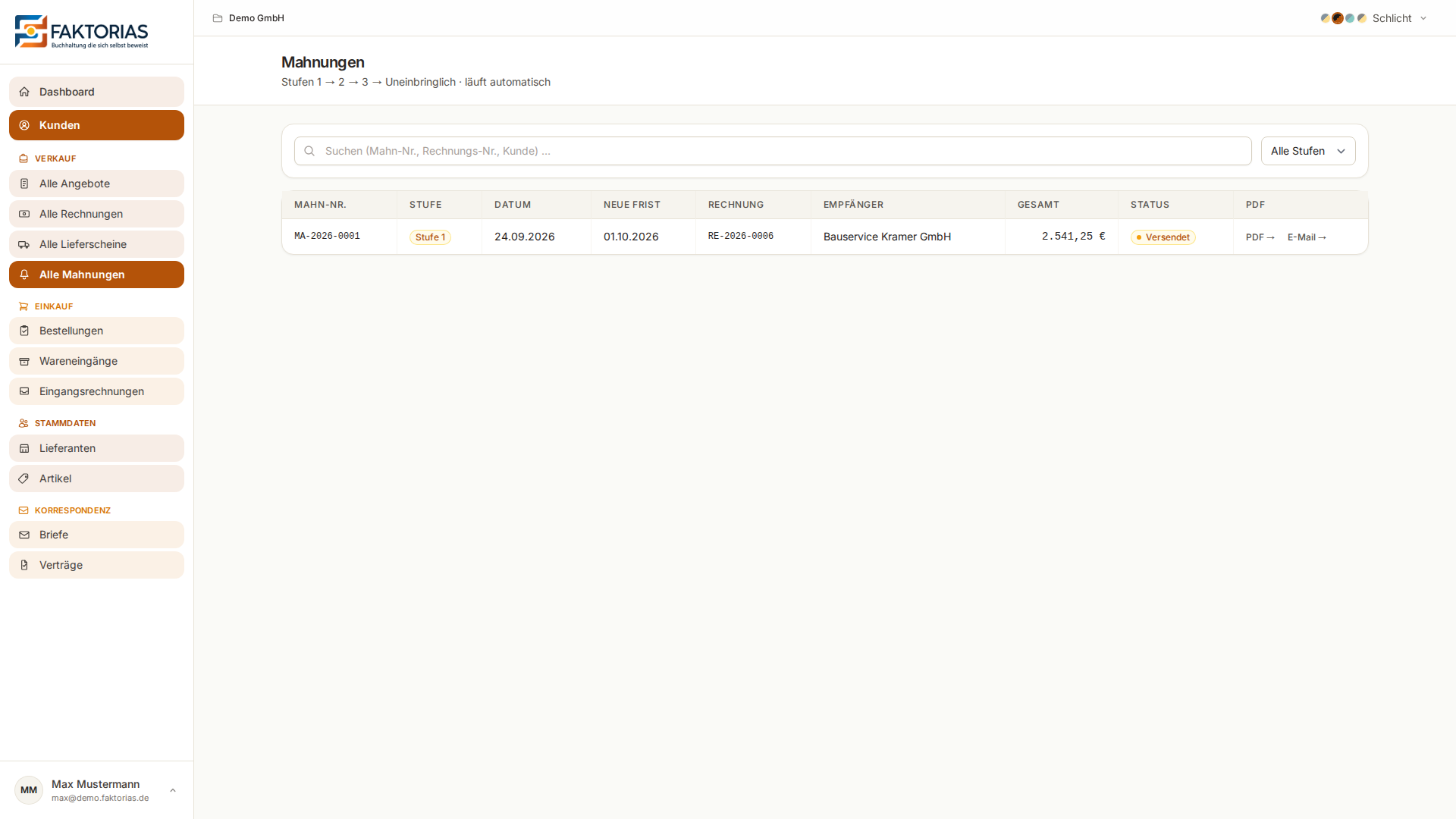The image size is (1456, 819).
Task: Focus the Mahn-Nr. search field
Action: point(773,151)
